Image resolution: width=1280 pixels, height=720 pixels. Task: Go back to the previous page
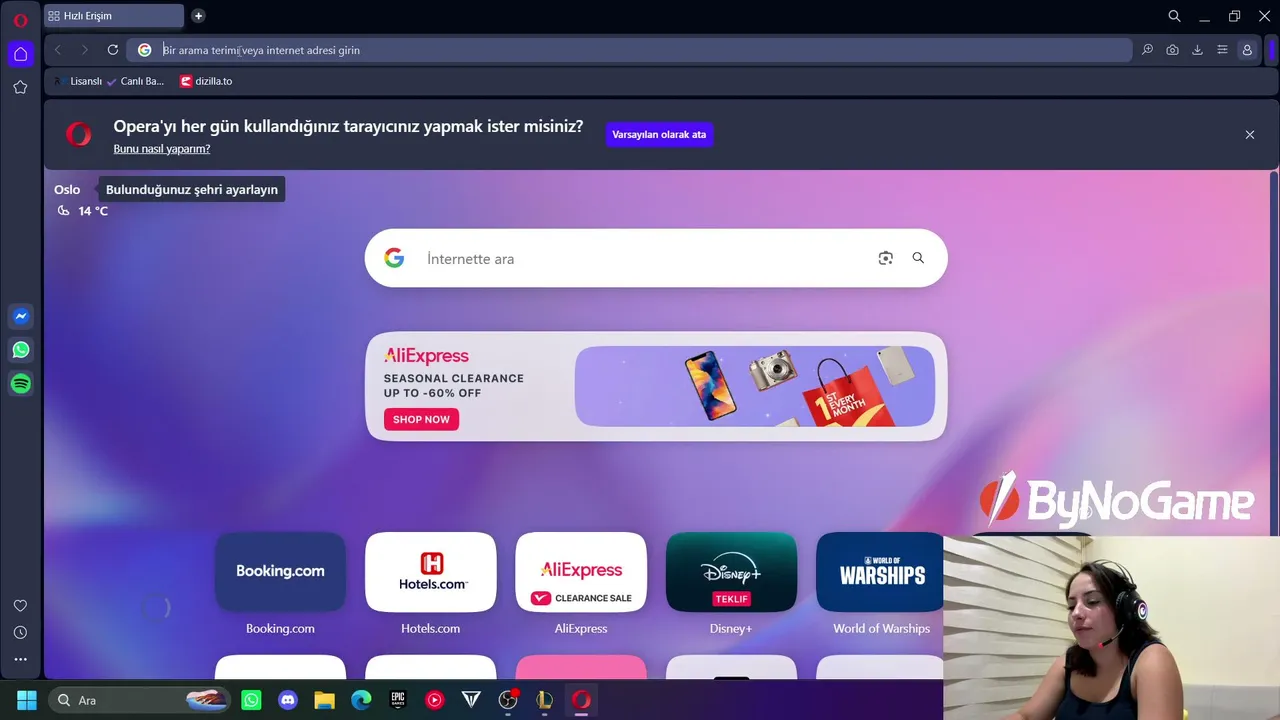(x=58, y=50)
